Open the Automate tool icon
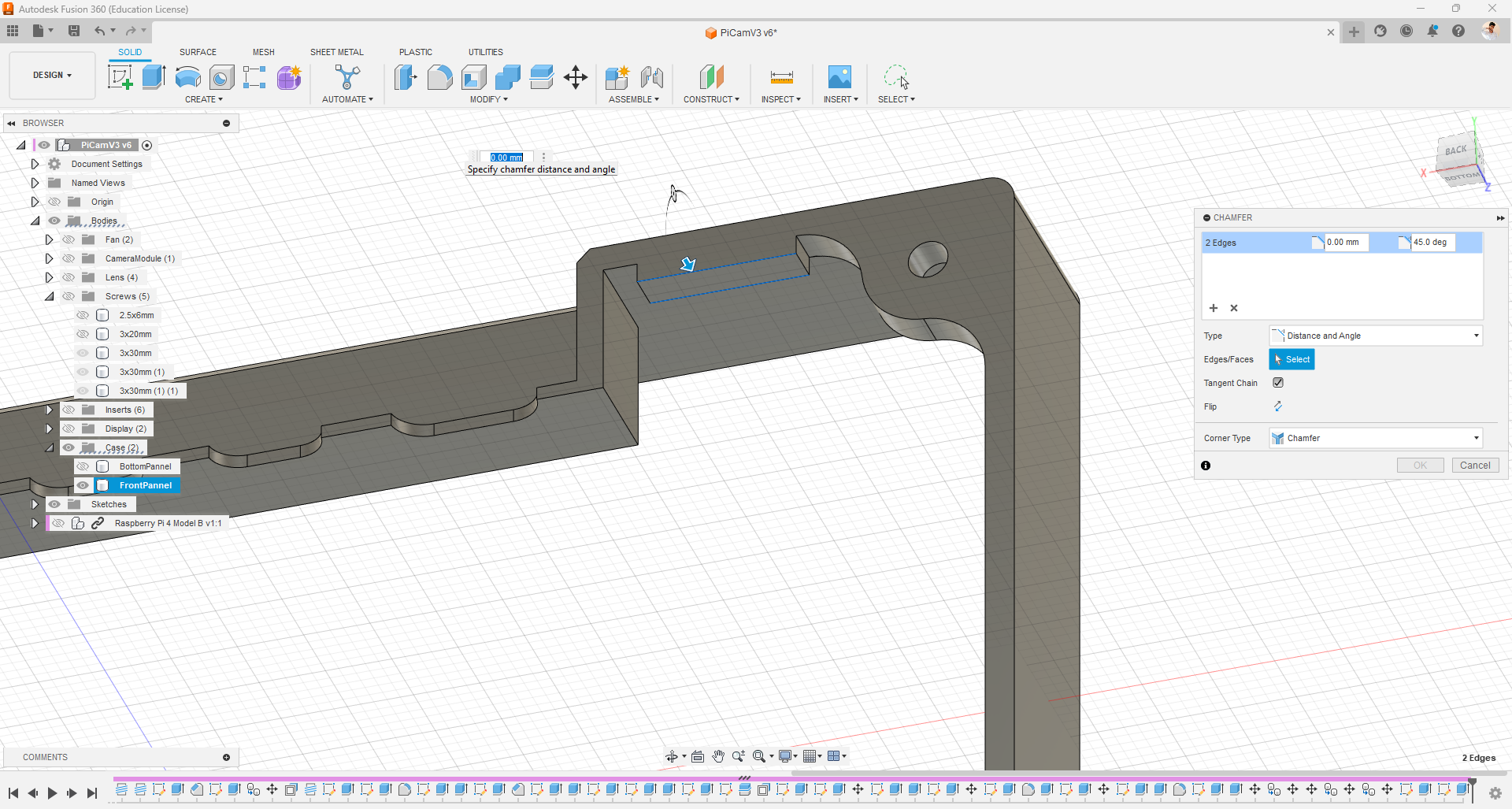Screen dimensions: 1512x809 [347, 77]
